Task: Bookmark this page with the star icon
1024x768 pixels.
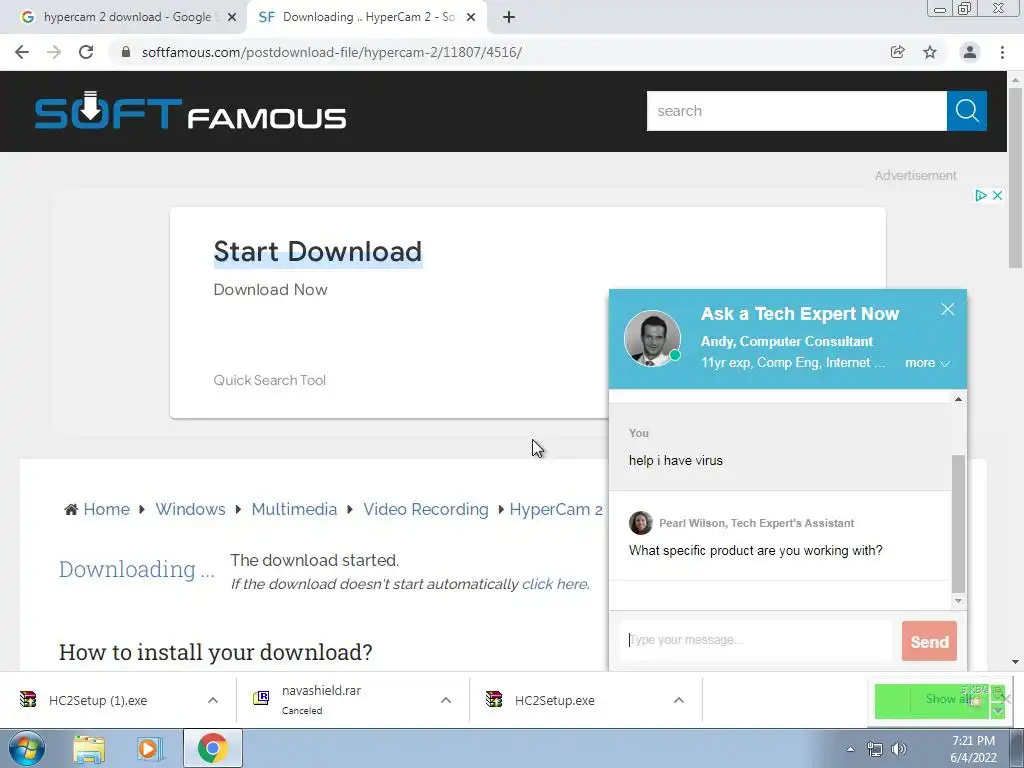Action: click(930, 52)
